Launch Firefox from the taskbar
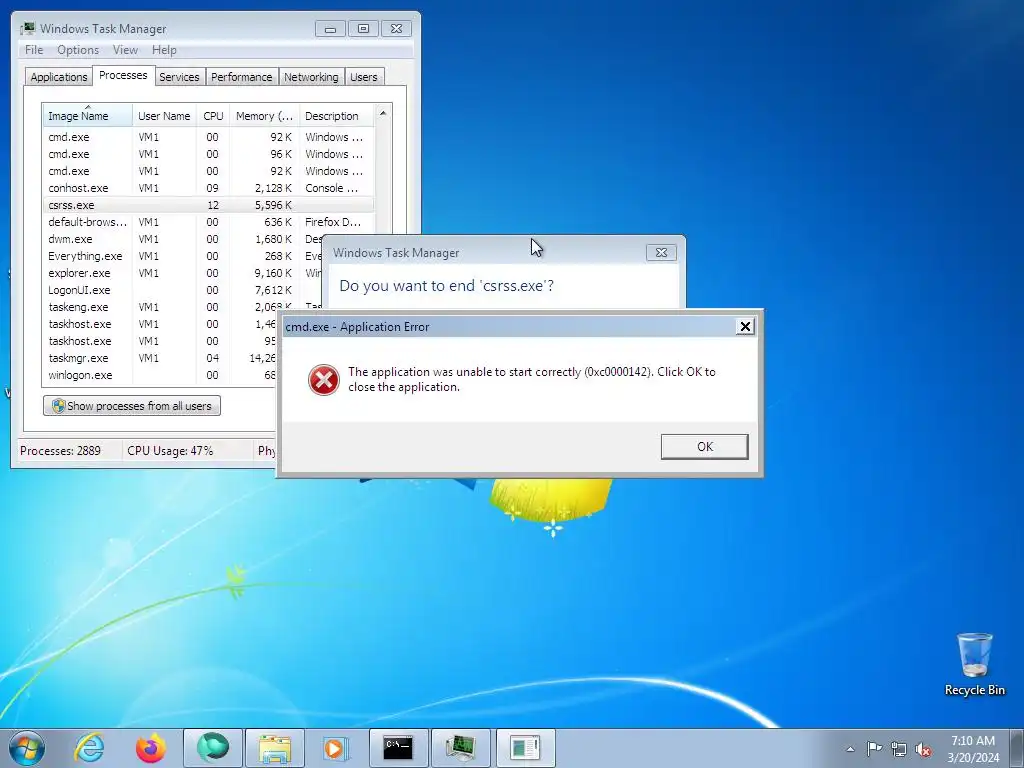The width and height of the screenshot is (1024, 768). pyautogui.click(x=151, y=748)
